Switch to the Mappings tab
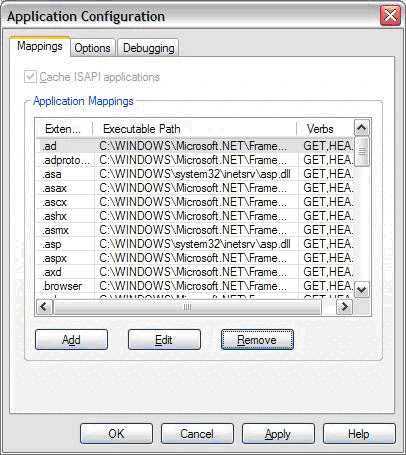This screenshot has width=406, height=455. (40, 46)
